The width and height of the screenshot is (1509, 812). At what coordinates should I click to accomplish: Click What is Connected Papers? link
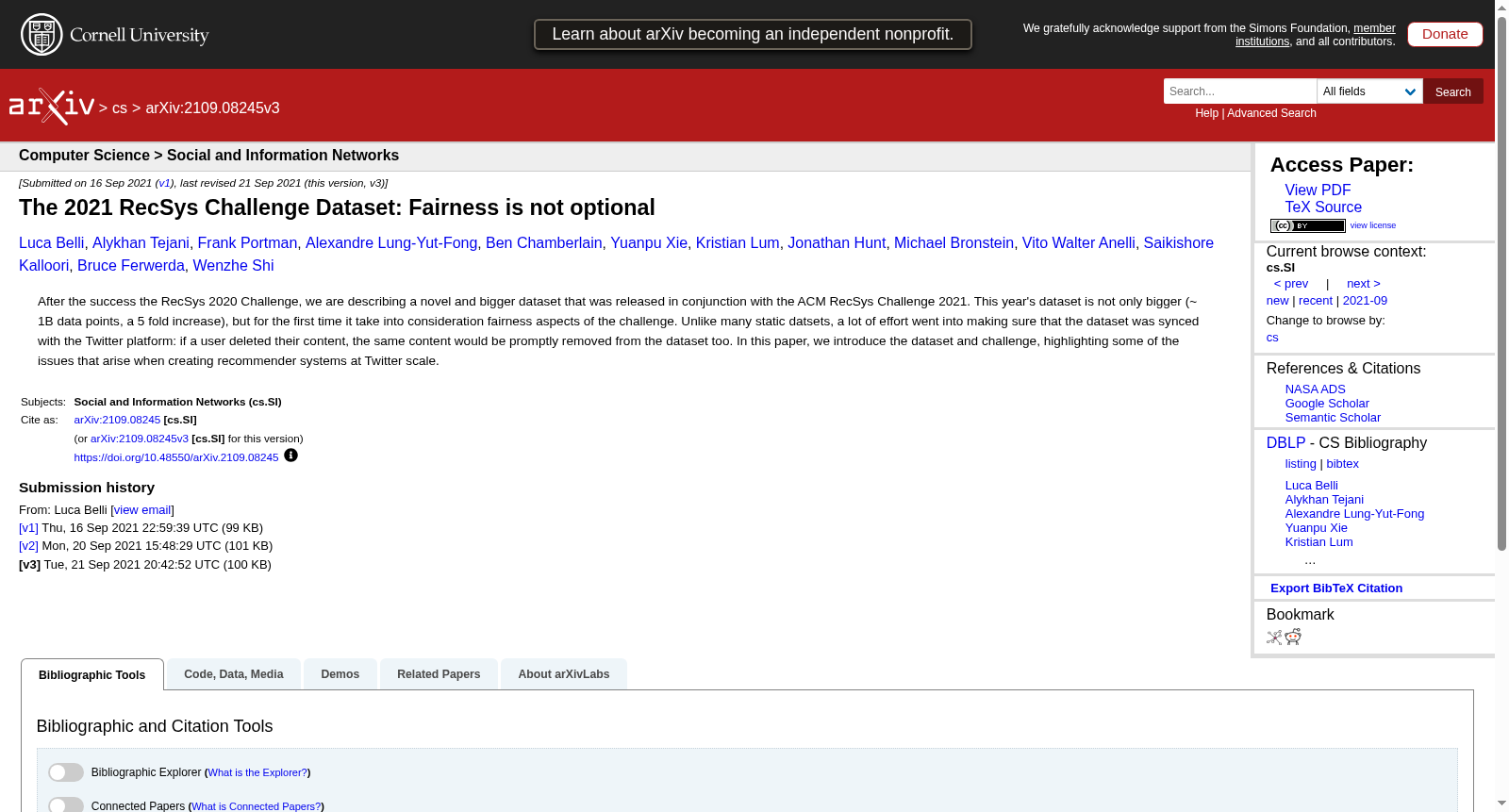pos(257,806)
